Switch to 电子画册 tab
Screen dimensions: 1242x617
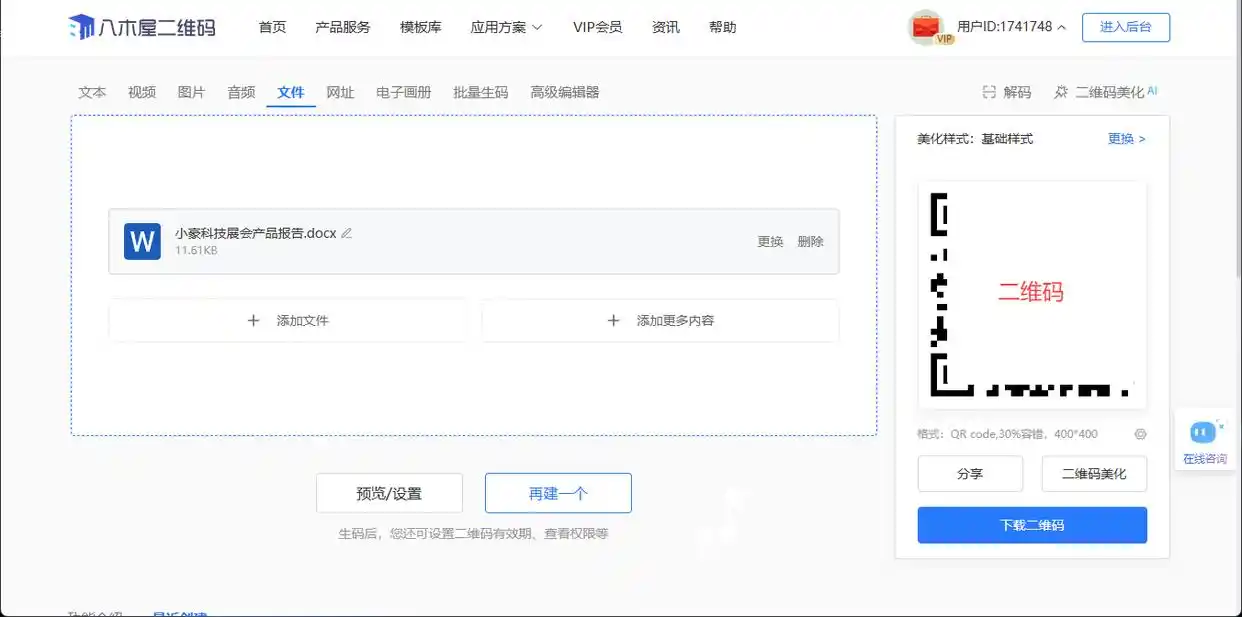pyautogui.click(x=404, y=92)
